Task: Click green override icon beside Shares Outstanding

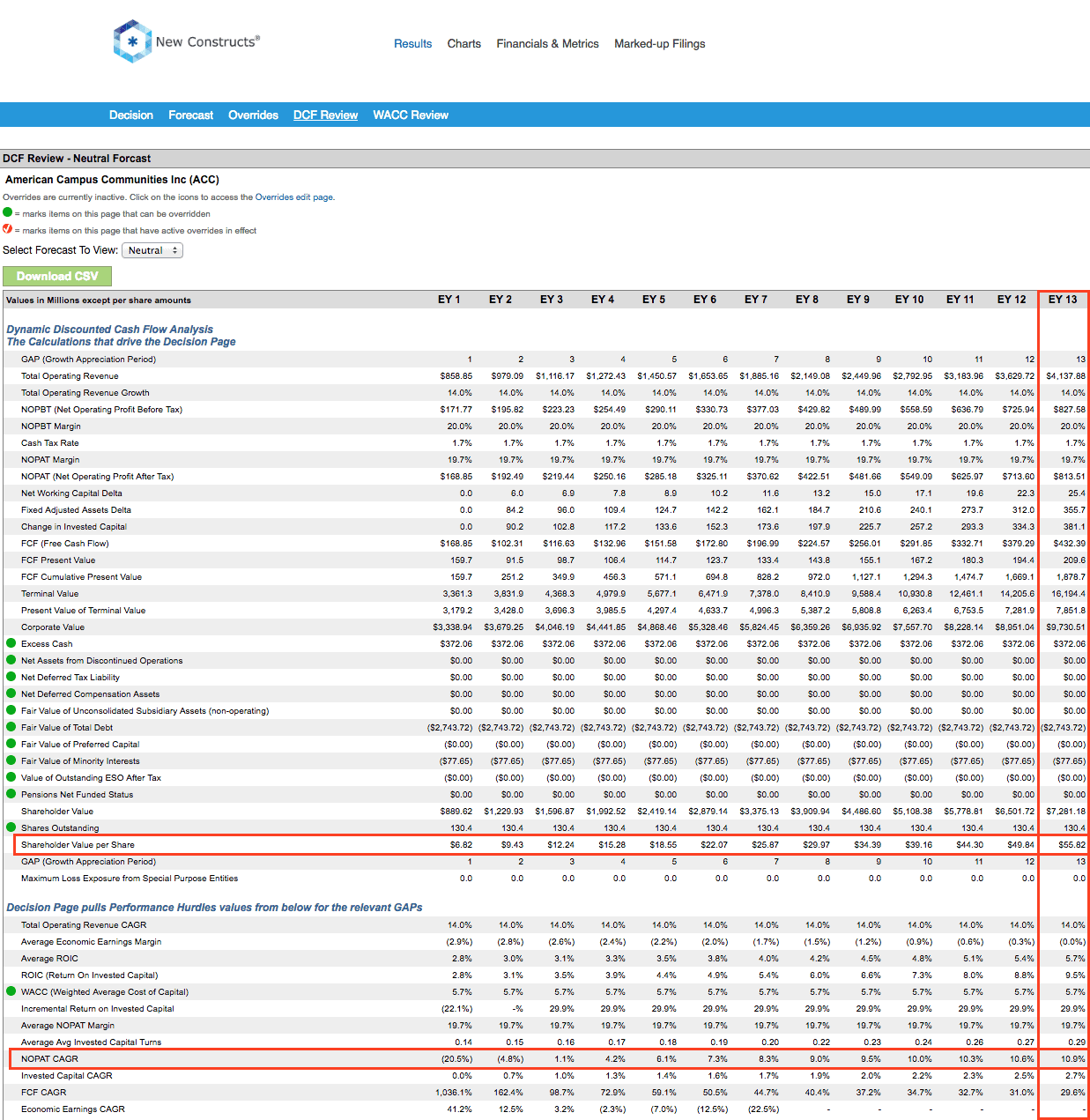Action: pyautogui.click(x=11, y=827)
